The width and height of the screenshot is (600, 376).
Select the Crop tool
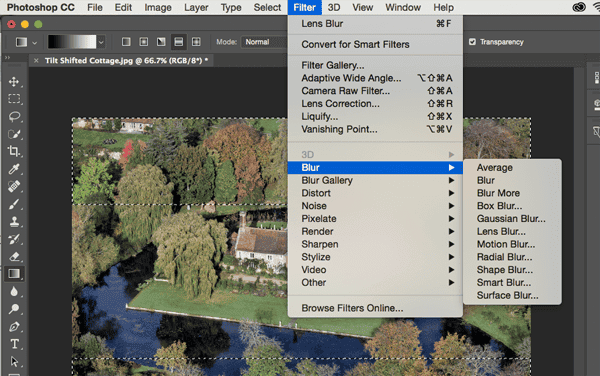(x=14, y=151)
